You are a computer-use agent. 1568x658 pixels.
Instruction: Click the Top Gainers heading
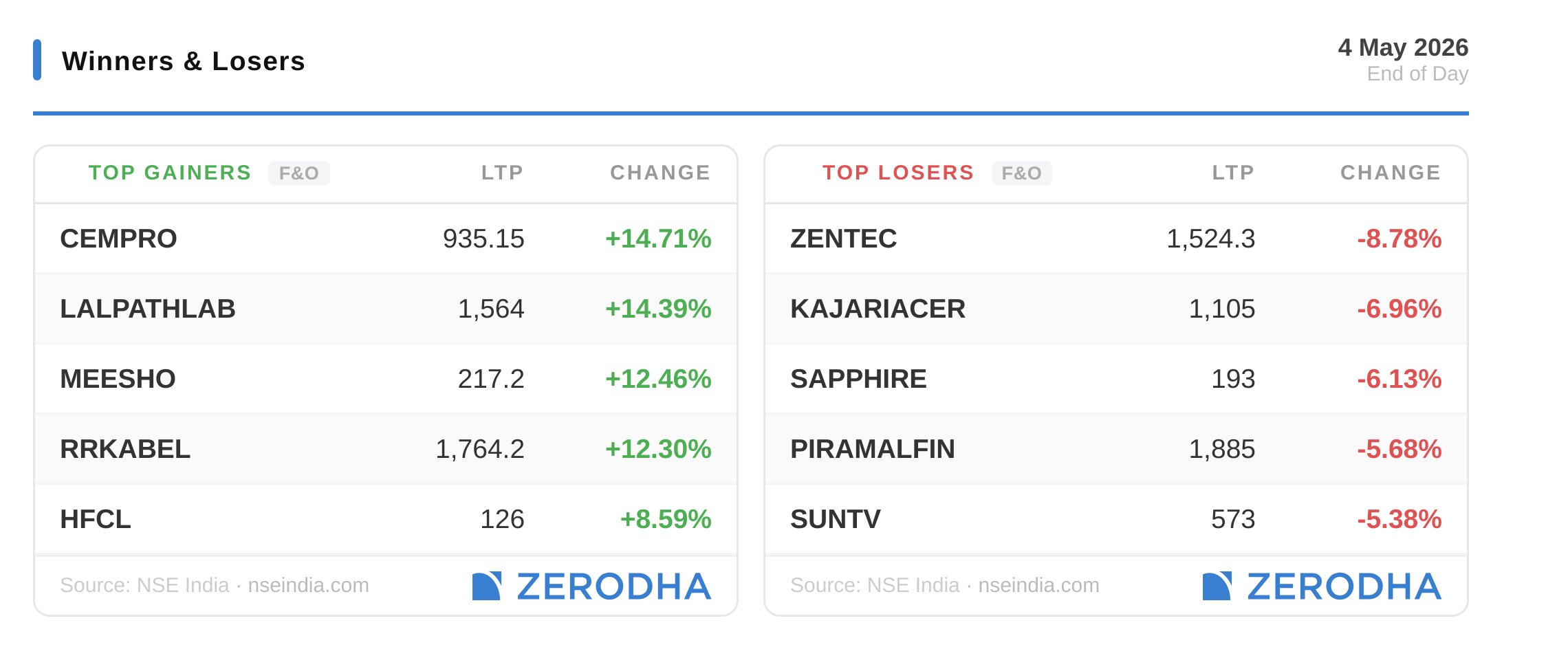pyautogui.click(x=170, y=173)
